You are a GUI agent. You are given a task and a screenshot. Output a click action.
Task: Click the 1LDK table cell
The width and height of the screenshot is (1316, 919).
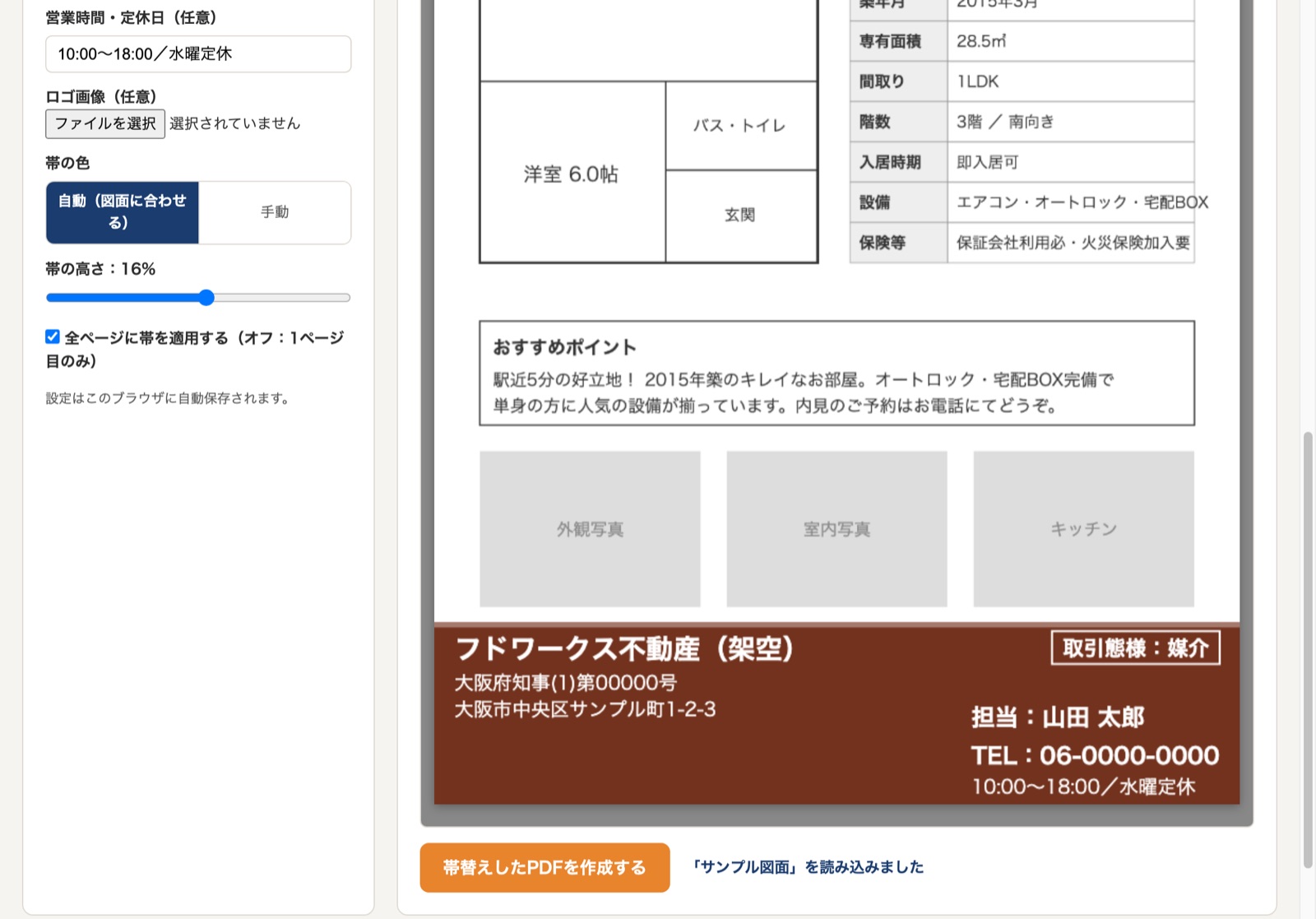[1070, 81]
